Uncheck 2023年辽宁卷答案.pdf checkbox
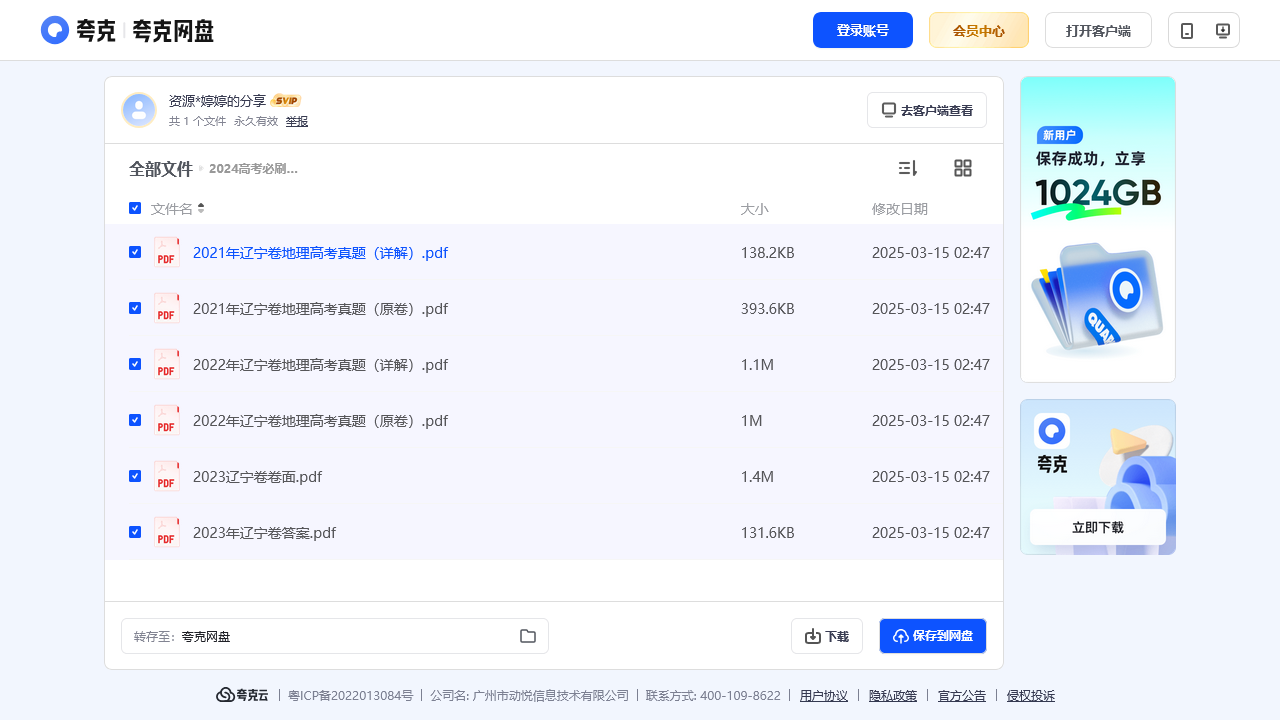The height and width of the screenshot is (720, 1280). (135, 532)
